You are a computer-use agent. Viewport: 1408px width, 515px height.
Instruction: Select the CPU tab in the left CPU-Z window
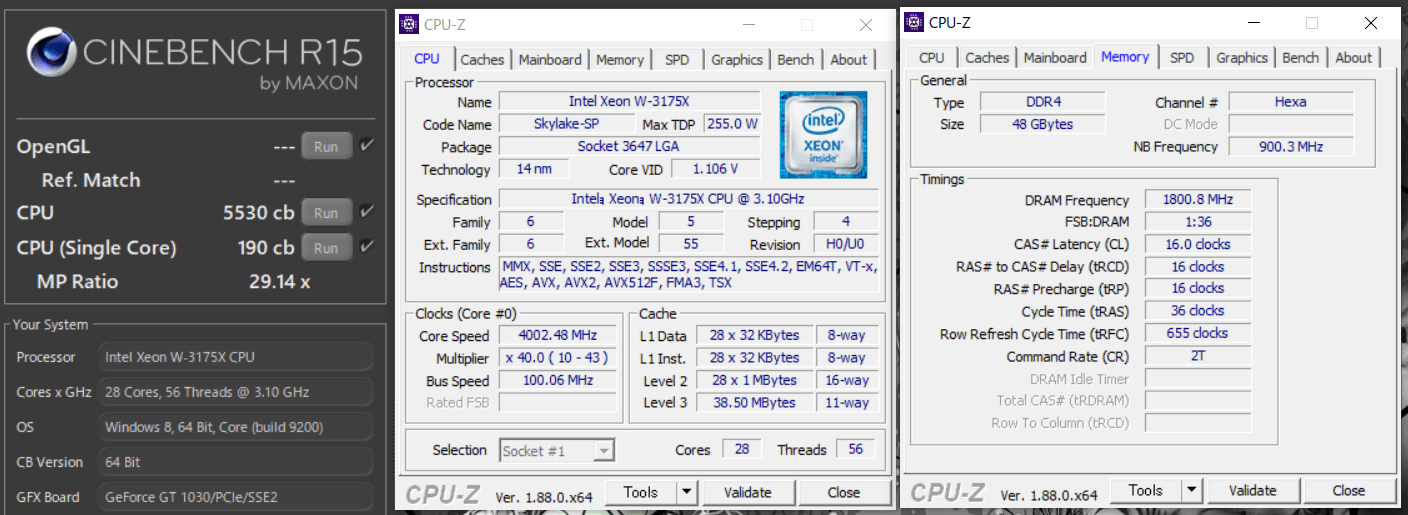click(x=427, y=59)
